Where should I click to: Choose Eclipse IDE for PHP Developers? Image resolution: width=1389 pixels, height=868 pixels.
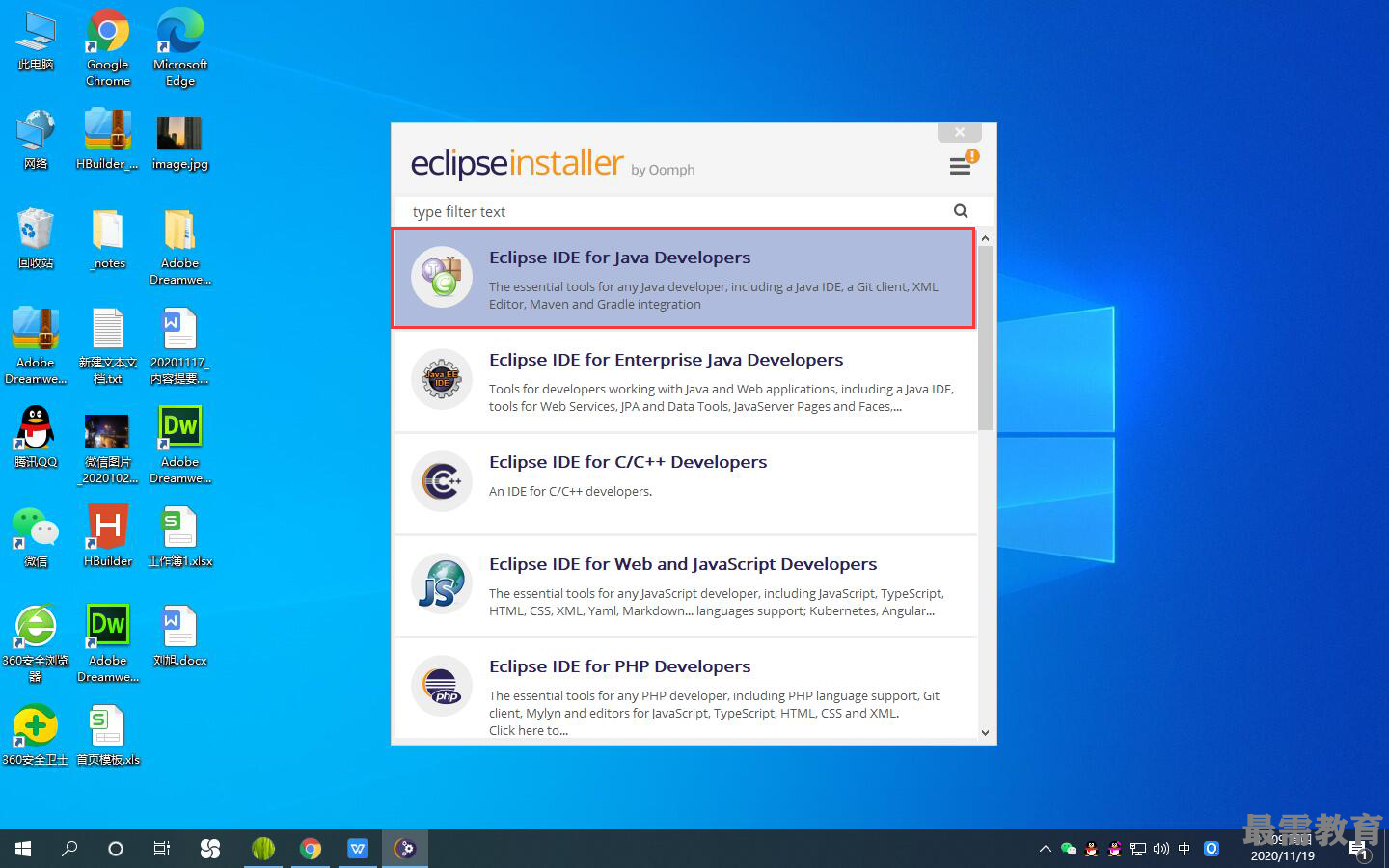(x=684, y=689)
